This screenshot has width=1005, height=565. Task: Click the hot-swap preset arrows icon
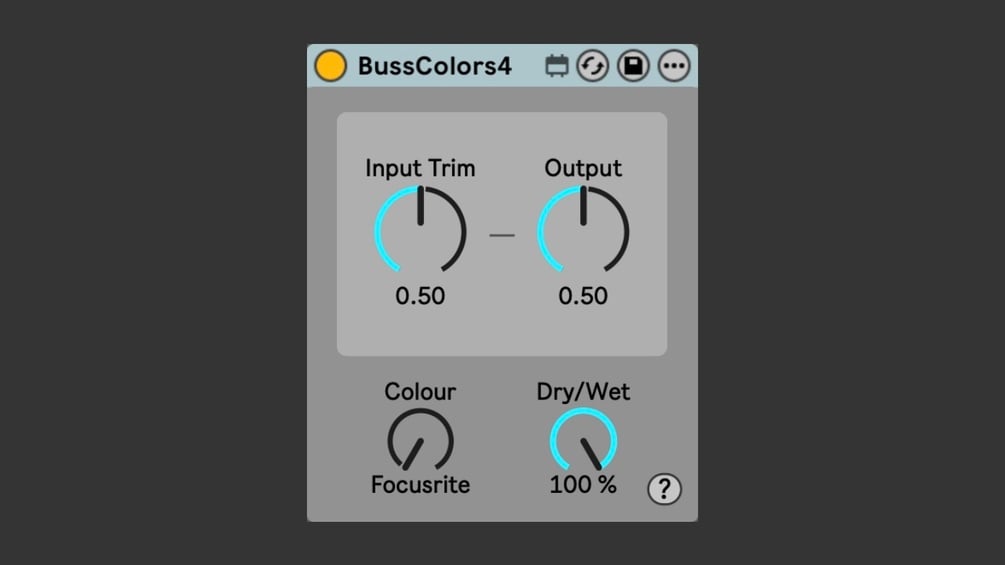coord(593,66)
